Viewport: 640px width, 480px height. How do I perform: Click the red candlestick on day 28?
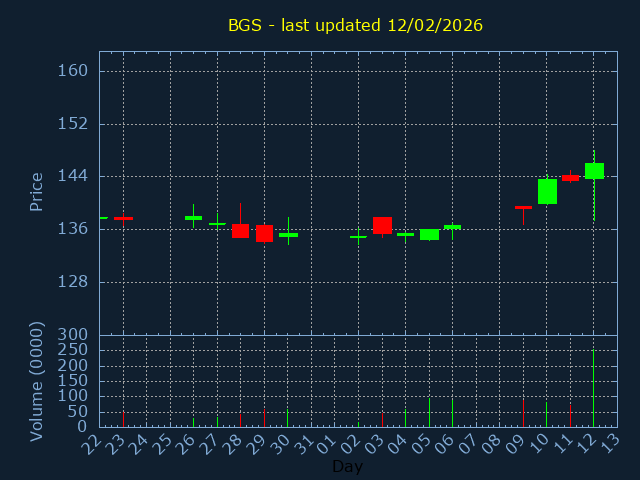(240, 230)
